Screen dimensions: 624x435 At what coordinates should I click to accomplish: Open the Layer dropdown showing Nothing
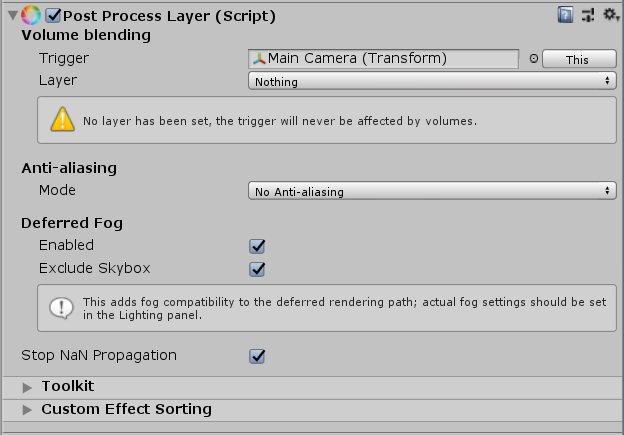[x=431, y=81]
